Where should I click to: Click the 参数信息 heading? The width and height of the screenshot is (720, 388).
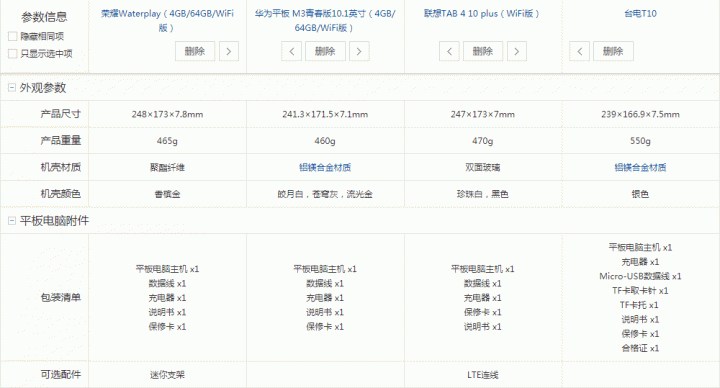tap(44, 17)
